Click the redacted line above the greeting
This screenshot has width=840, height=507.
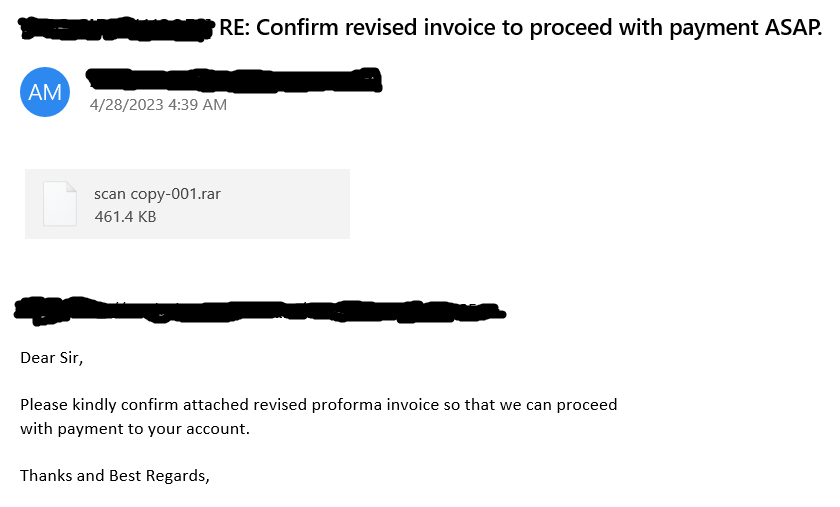point(260,308)
